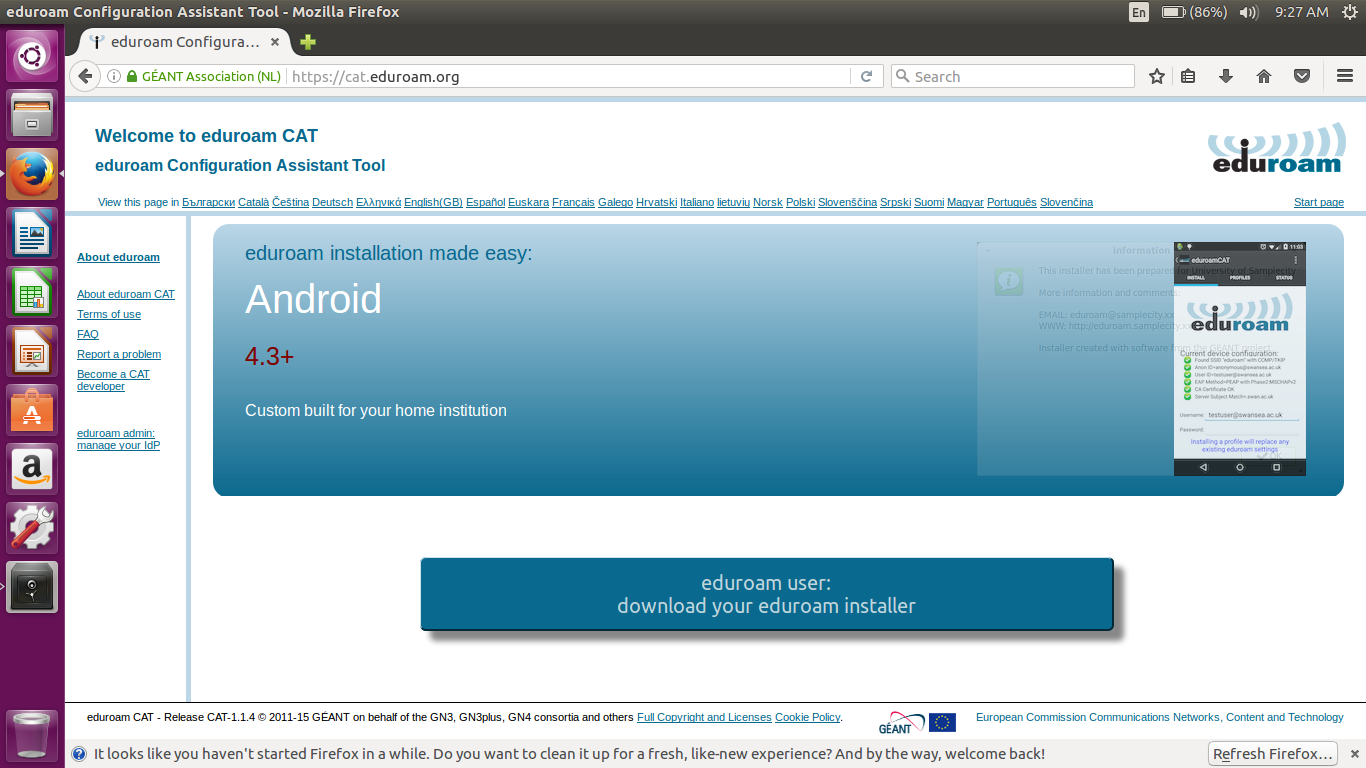1366x768 pixels.
Task: Open the keyboard language En indicator
Action: (1139, 12)
